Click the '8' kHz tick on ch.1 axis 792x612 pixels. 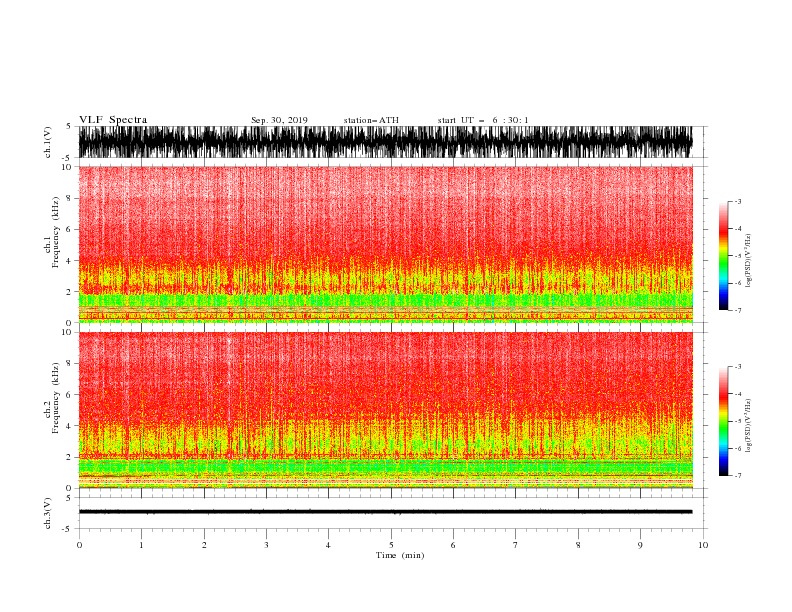pos(69,198)
